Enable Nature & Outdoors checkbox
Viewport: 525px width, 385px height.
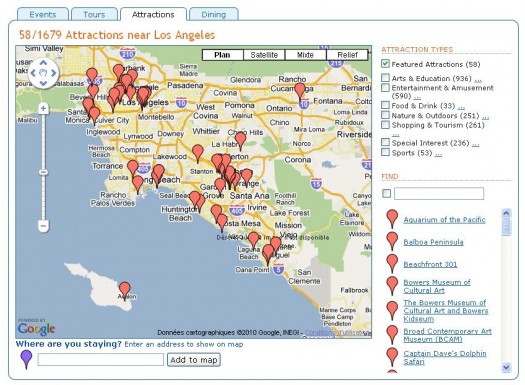click(x=385, y=115)
